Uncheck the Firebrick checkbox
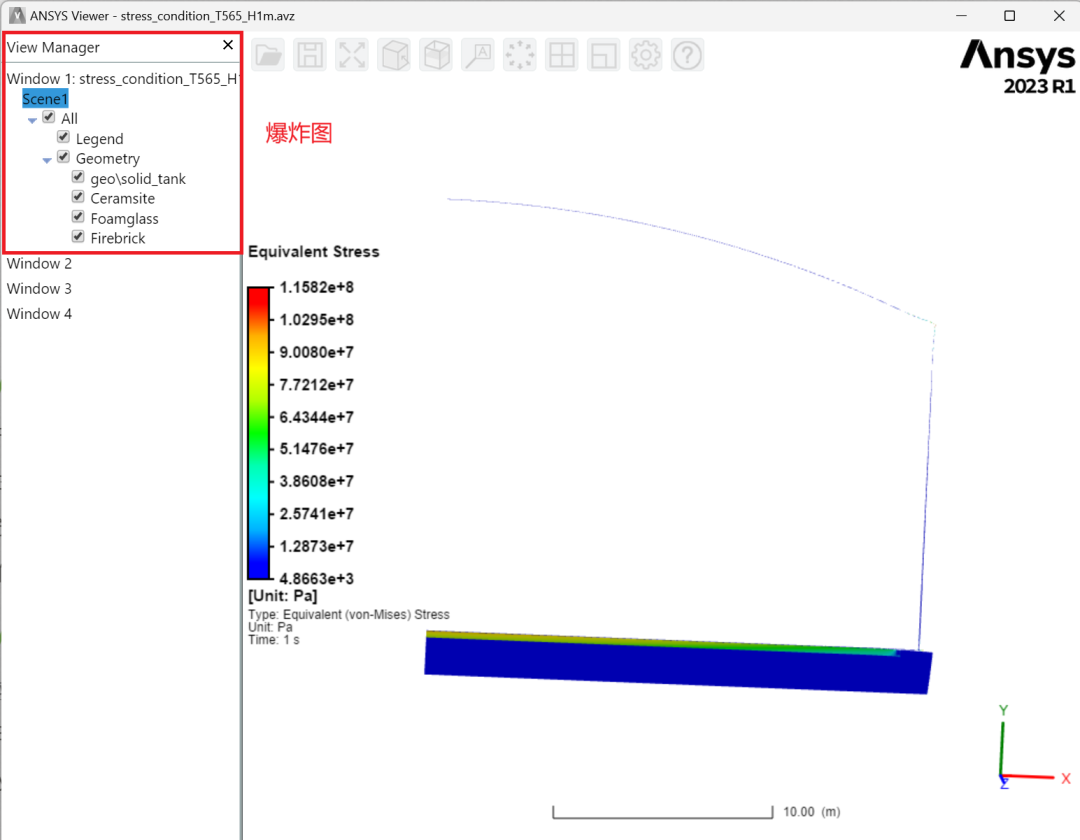Image resolution: width=1080 pixels, height=840 pixels. pos(78,237)
